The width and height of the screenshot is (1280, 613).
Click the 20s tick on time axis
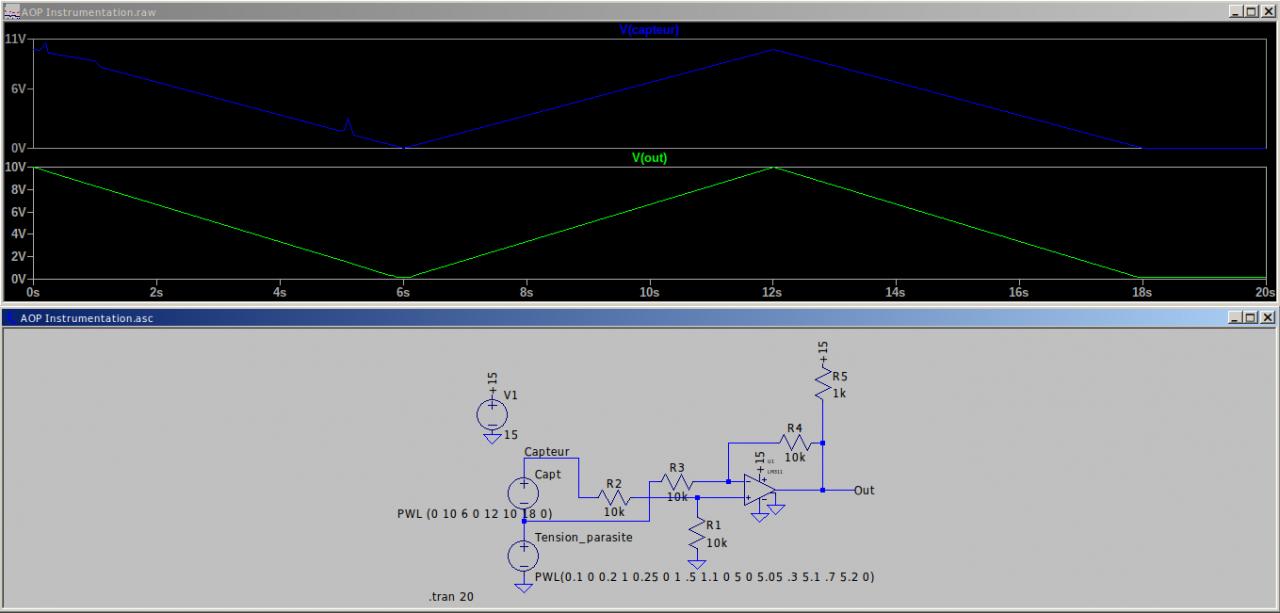point(1266,293)
